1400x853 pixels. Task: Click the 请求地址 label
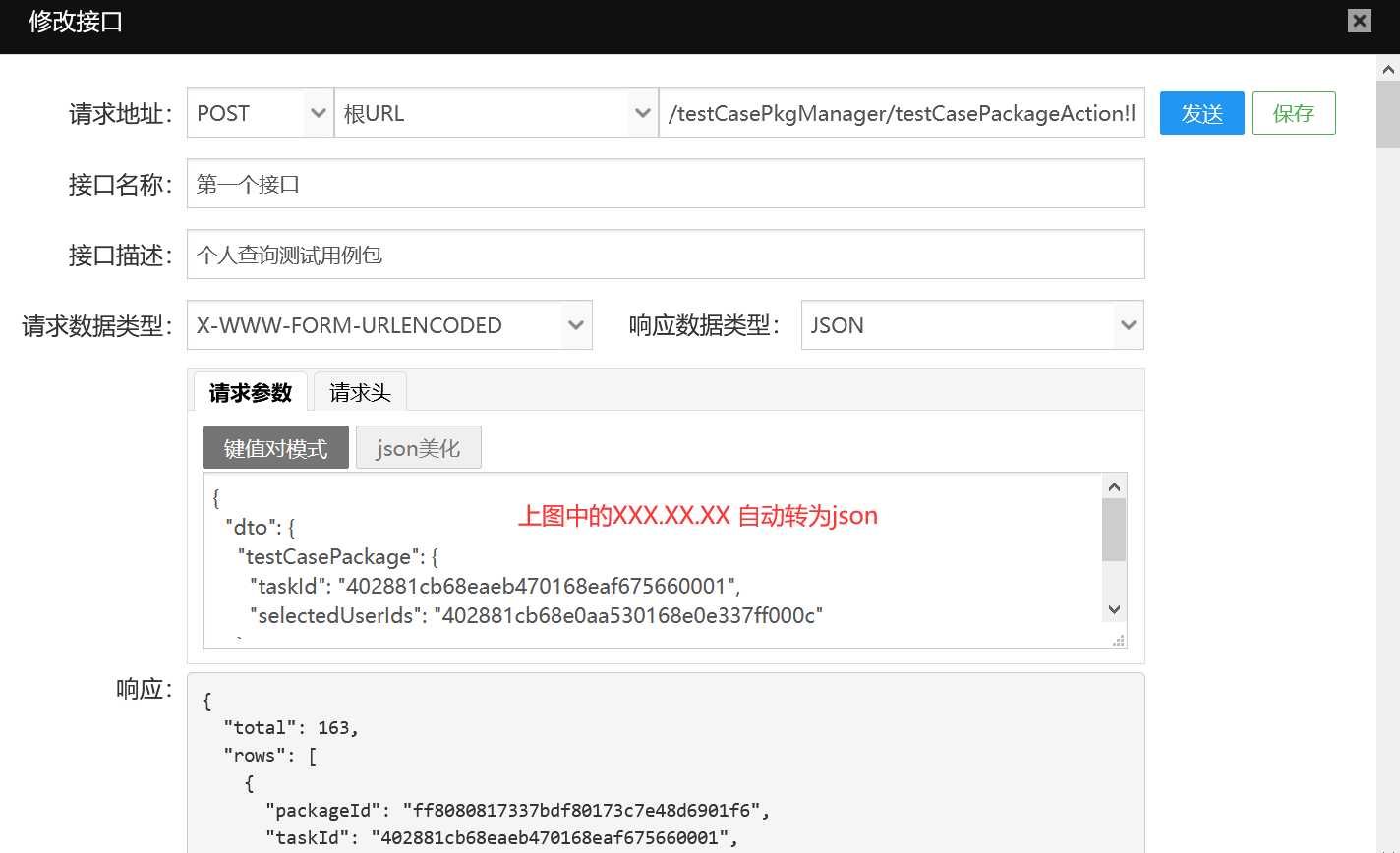[x=120, y=113]
